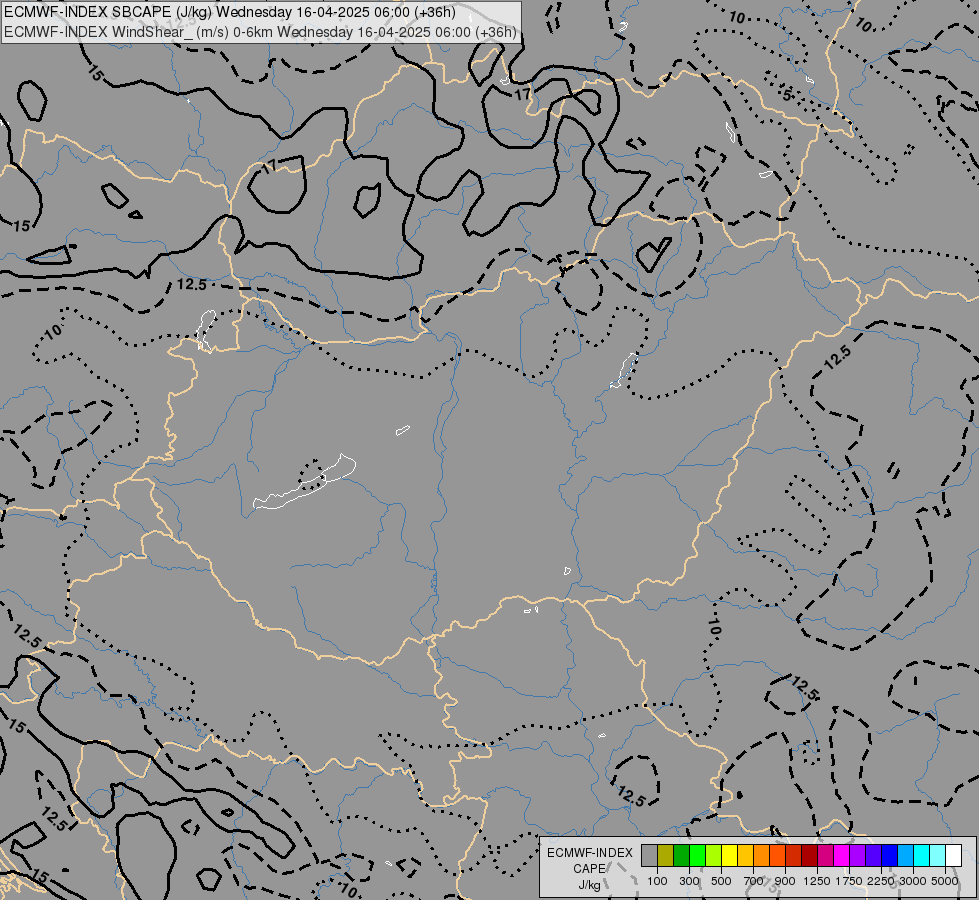Click the olive swatch above 100 in the legend
Screen dimensions: 979x900
point(665,855)
